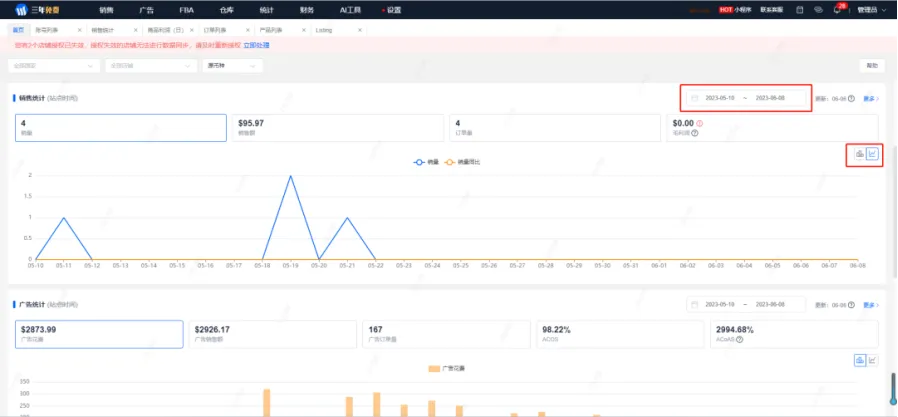Switch sales chart to line chart view
Screen dimensions: 898x417
pyautogui.click(x=872, y=154)
